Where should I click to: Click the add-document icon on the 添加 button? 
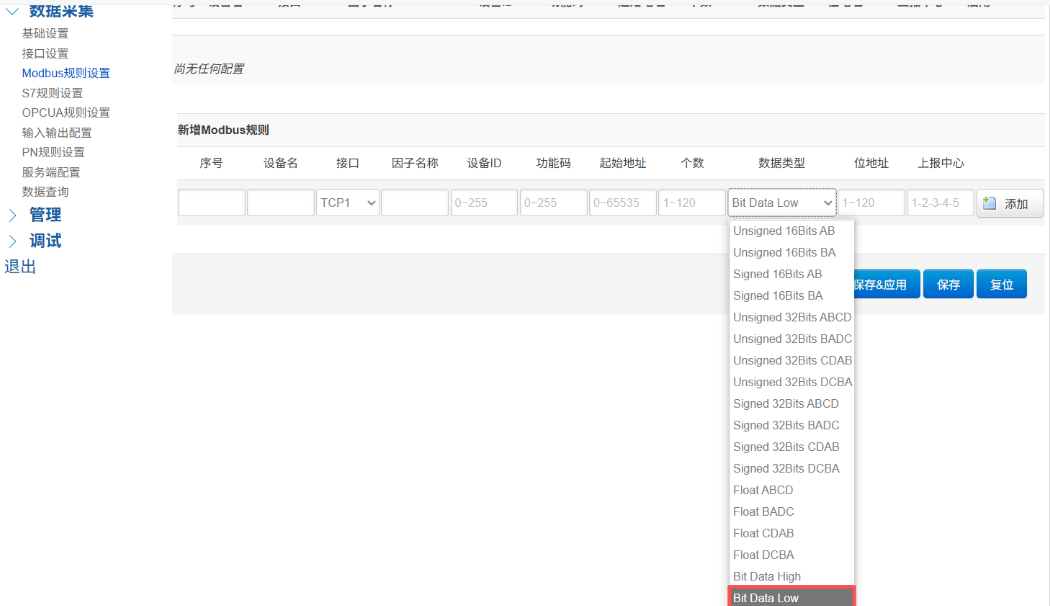tap(990, 202)
